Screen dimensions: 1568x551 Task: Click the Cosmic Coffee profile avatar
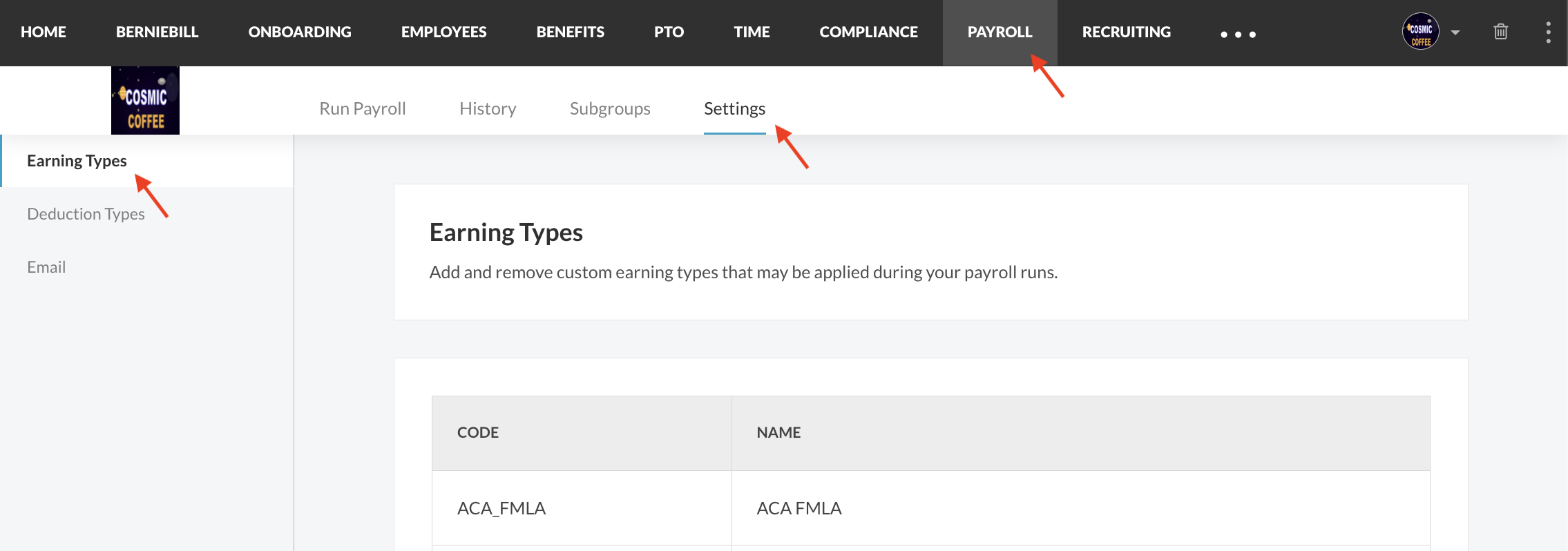tap(1420, 32)
